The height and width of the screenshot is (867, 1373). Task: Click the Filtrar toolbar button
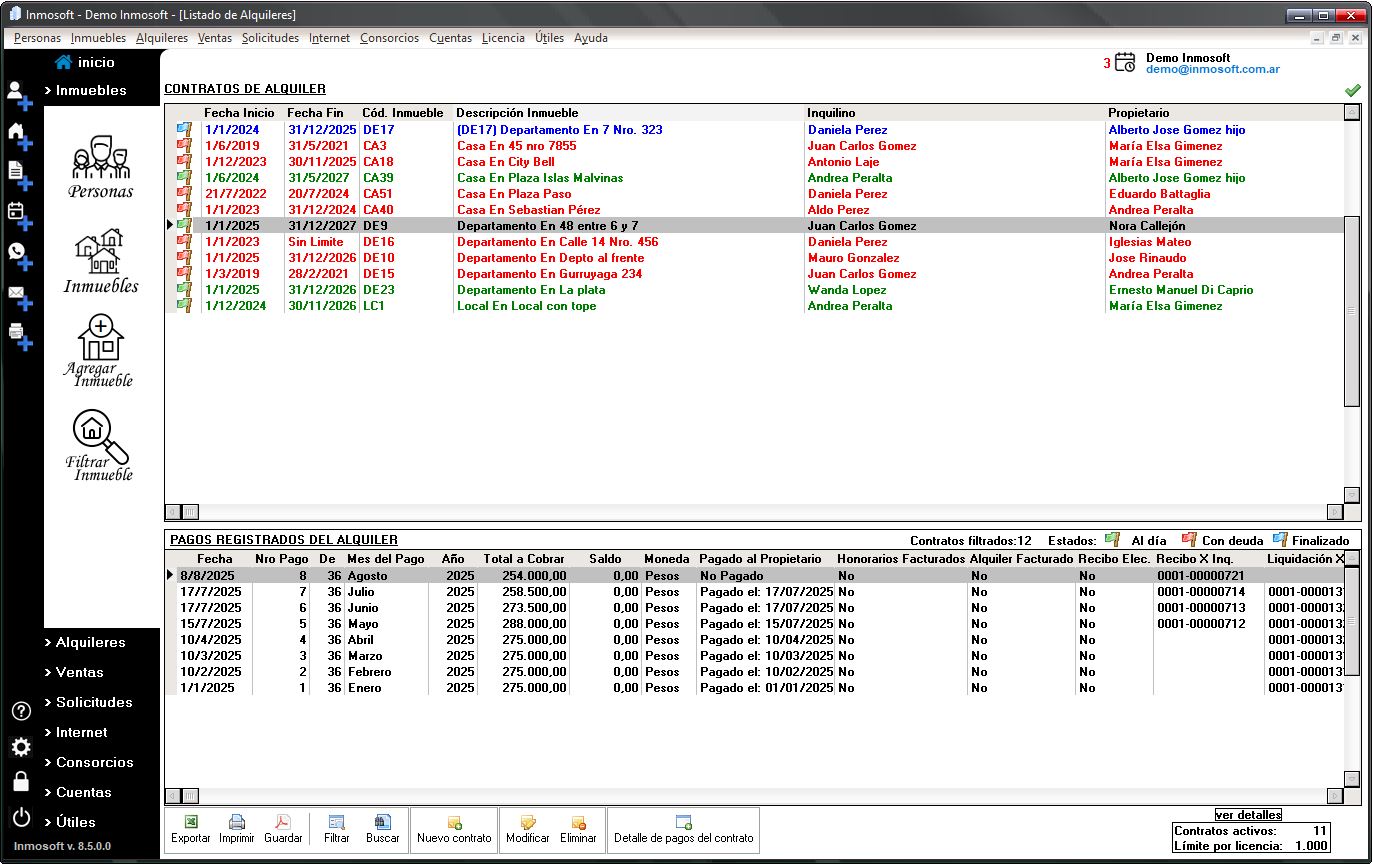(x=337, y=830)
